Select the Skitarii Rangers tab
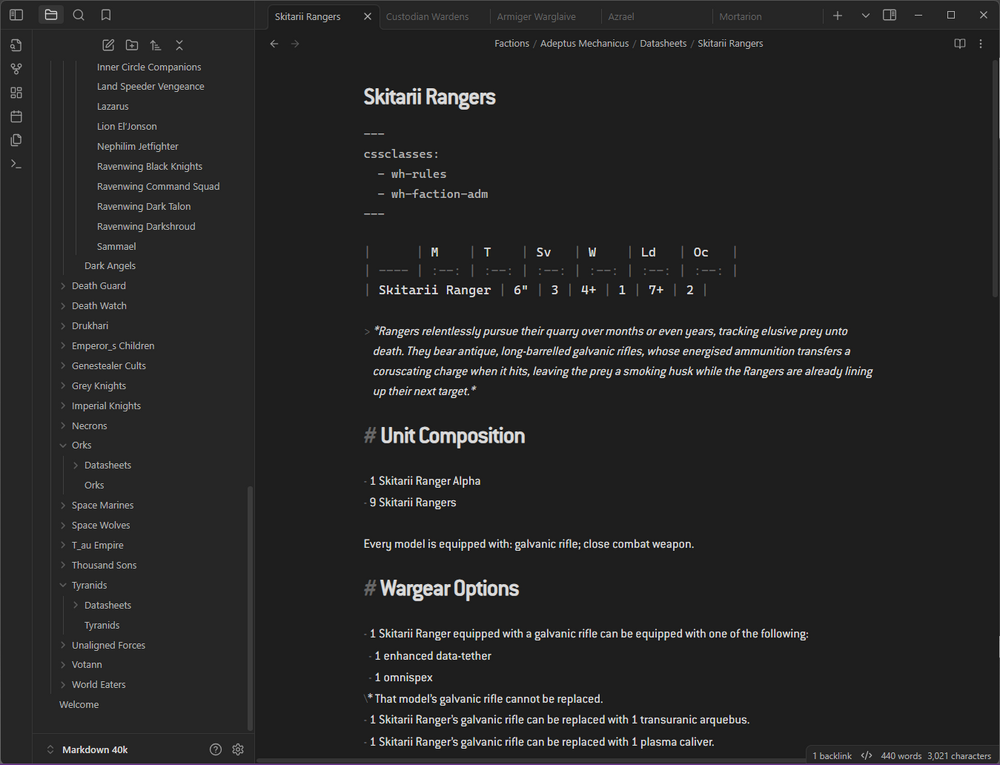Viewport: 1000px width, 765px height. [x=307, y=17]
